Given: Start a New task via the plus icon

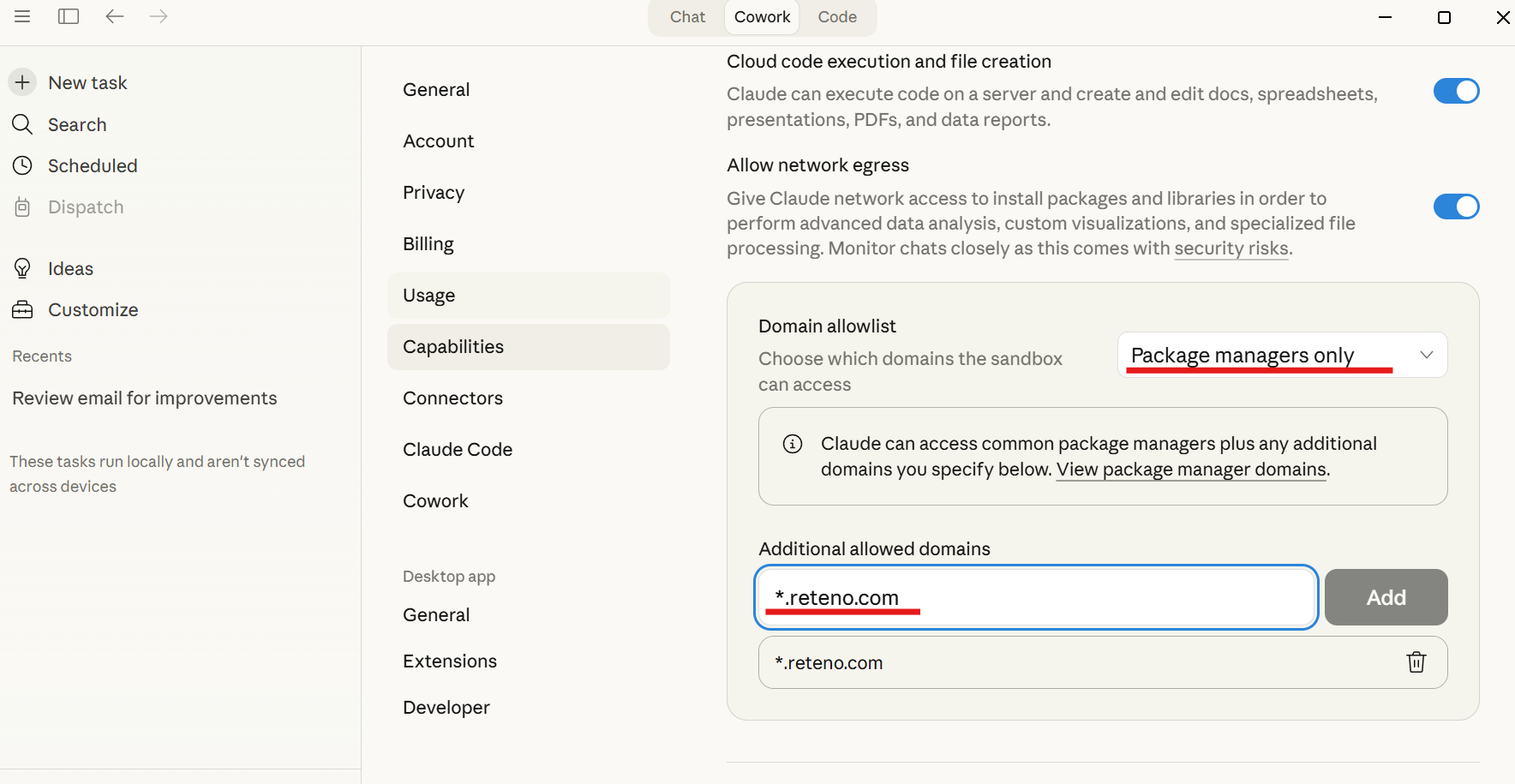Looking at the screenshot, I should point(22,81).
